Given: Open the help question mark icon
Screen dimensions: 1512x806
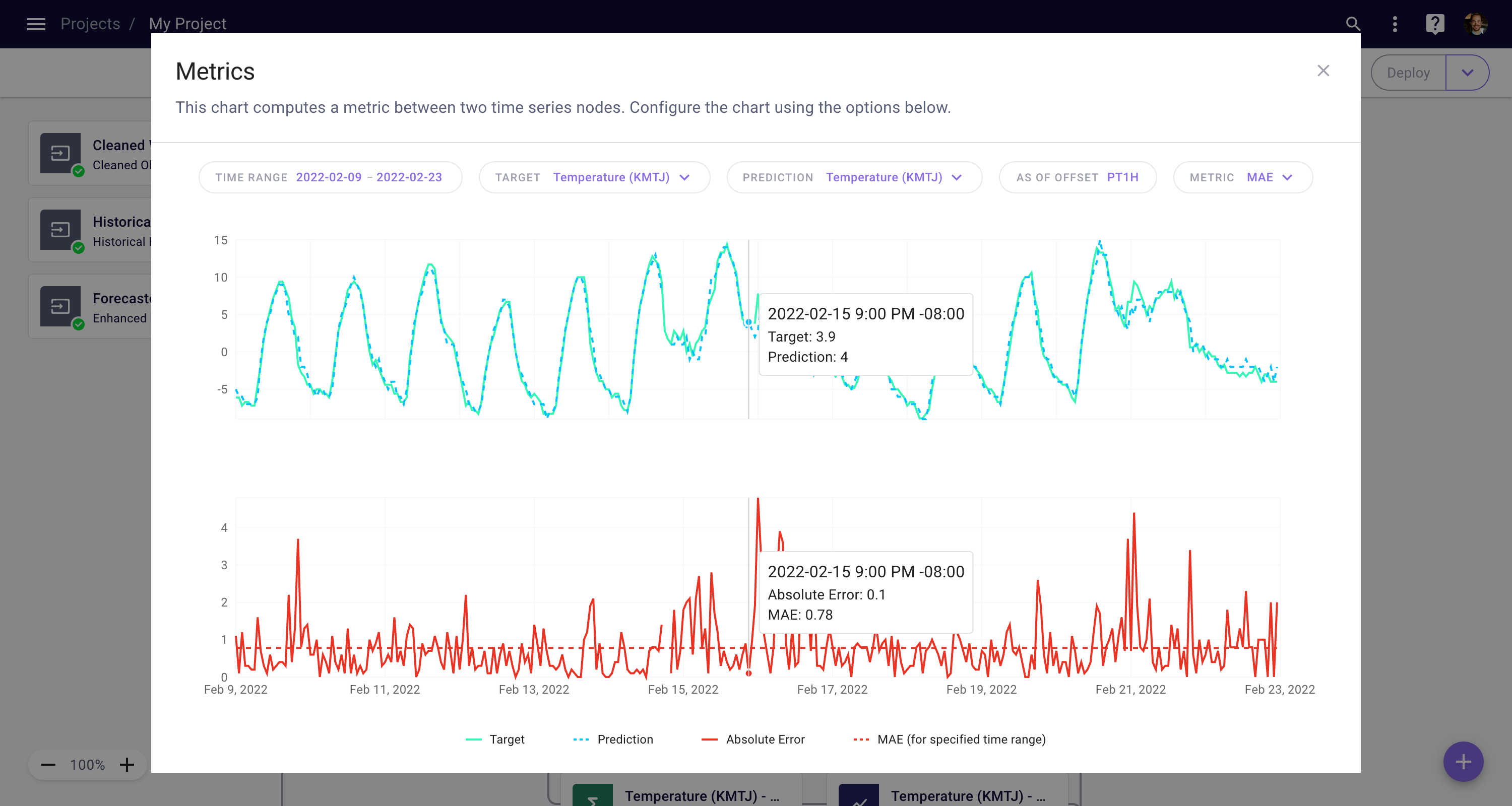Looking at the screenshot, I should pos(1434,24).
